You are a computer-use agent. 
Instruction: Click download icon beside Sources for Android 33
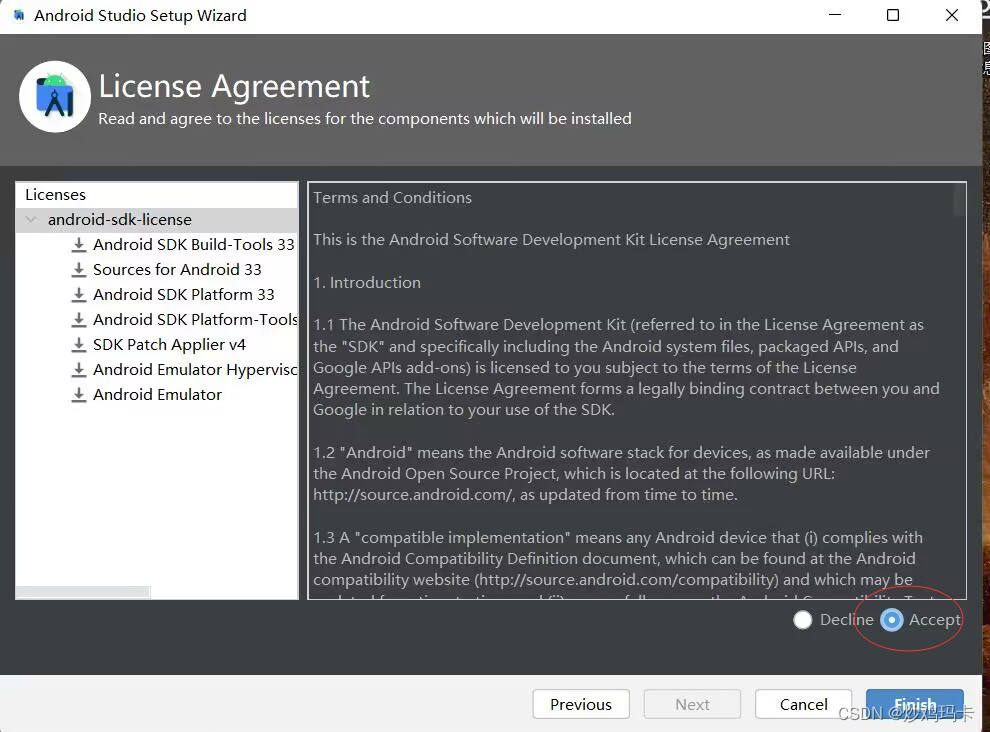(79, 270)
